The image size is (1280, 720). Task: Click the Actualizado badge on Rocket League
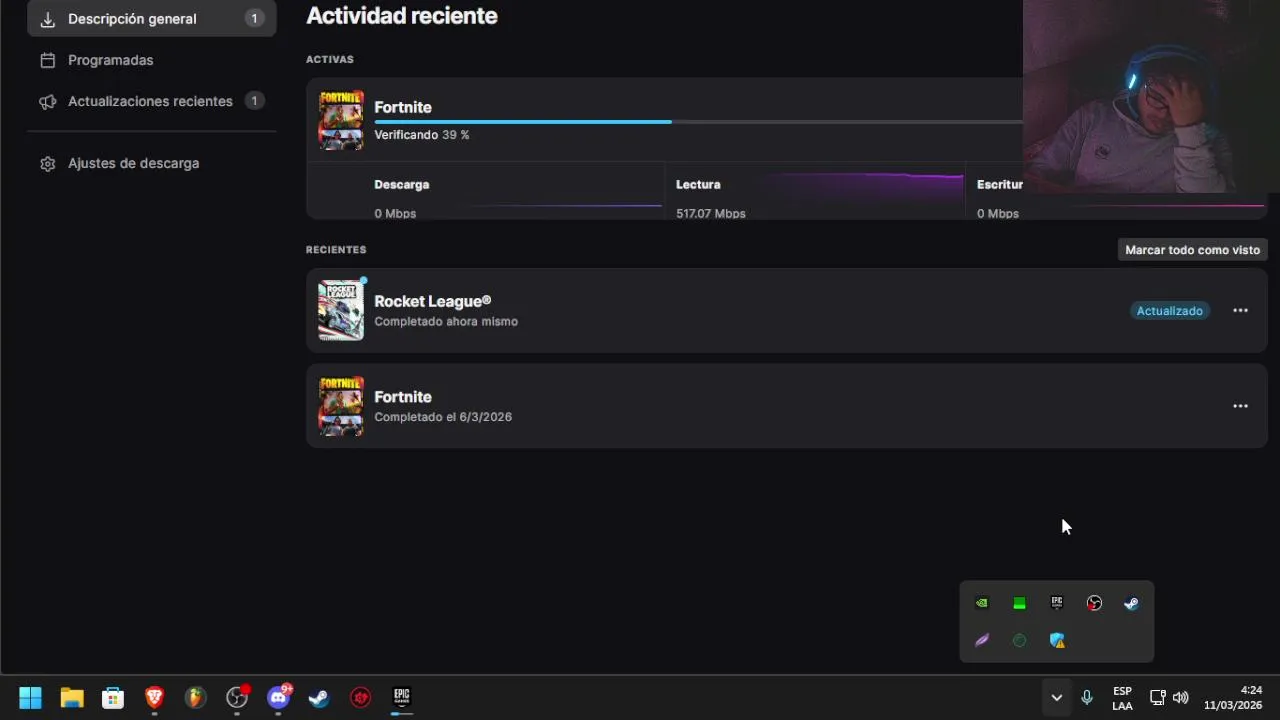click(1169, 311)
